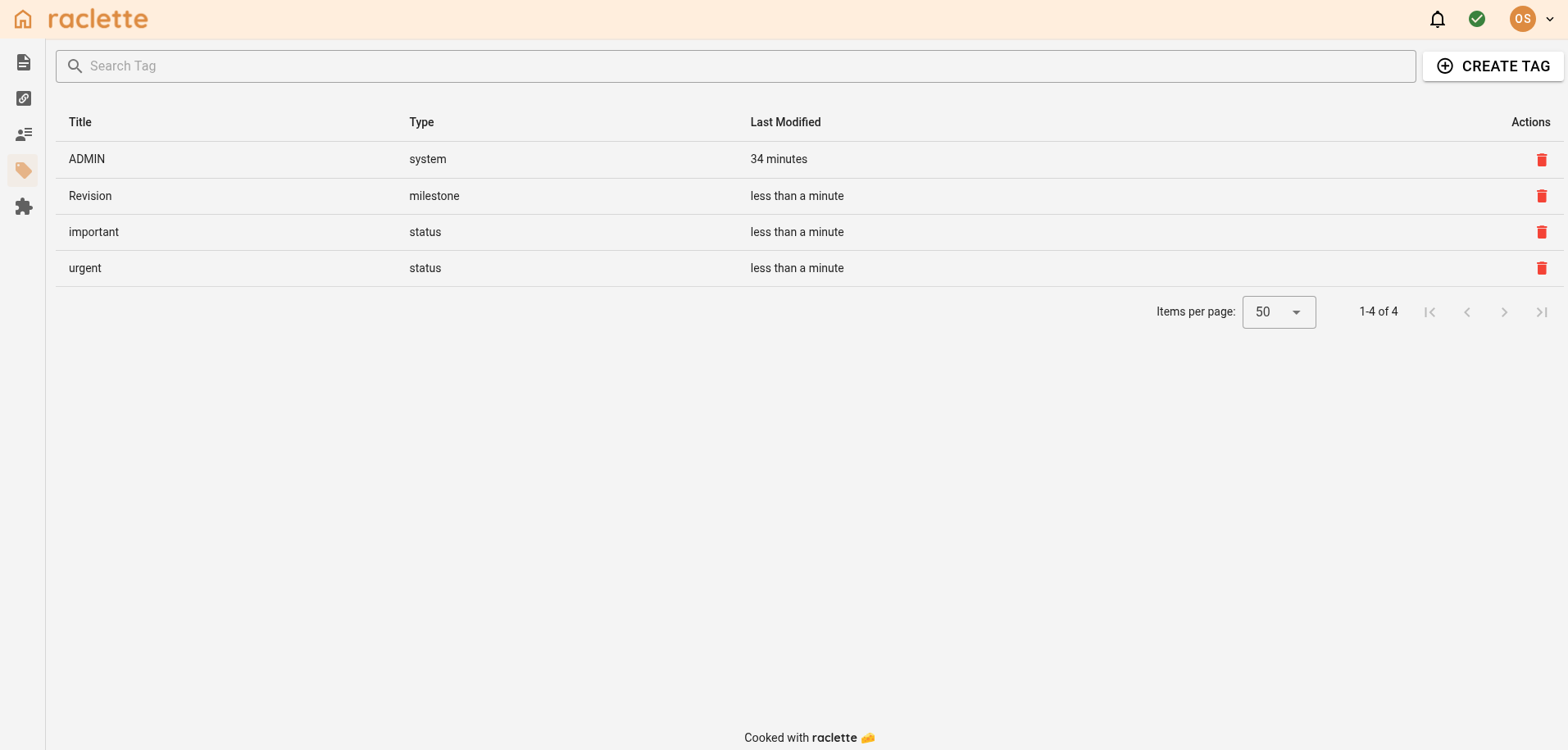Open the links icon in sidebar
Image resolution: width=1568 pixels, height=750 pixels.
point(24,98)
